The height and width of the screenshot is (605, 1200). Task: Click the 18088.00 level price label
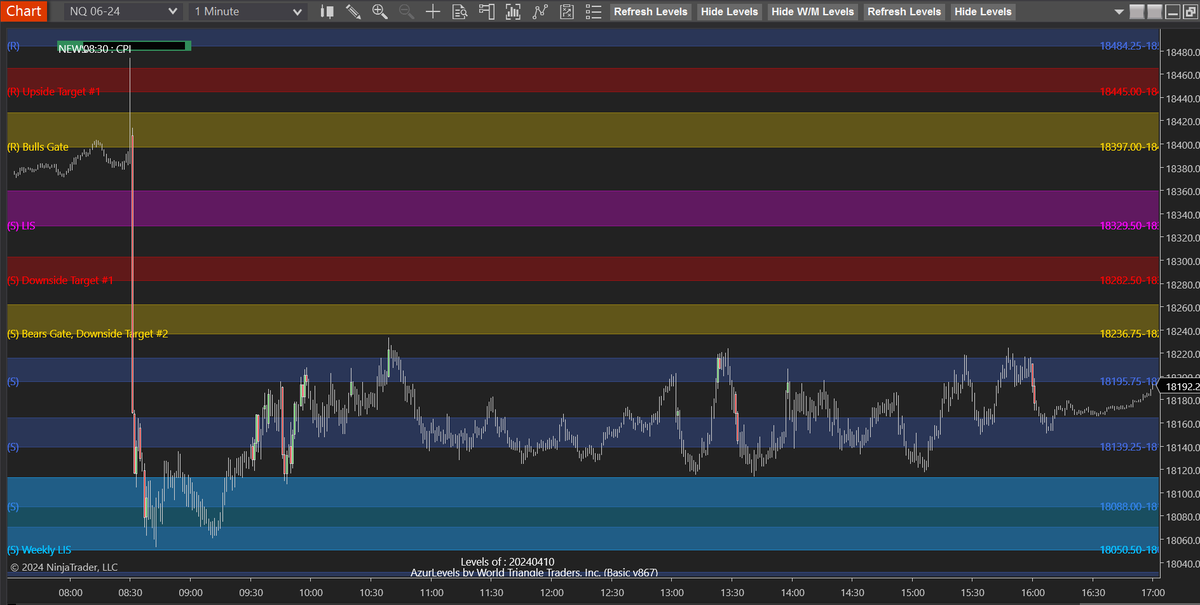coord(1128,507)
